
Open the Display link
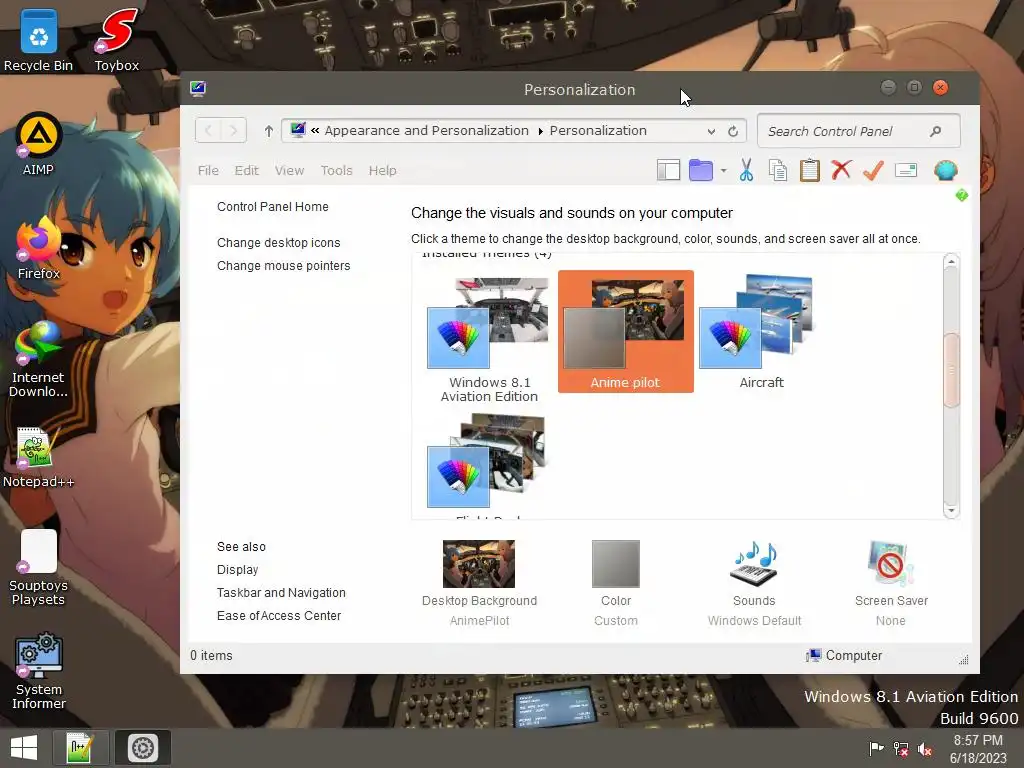238,569
